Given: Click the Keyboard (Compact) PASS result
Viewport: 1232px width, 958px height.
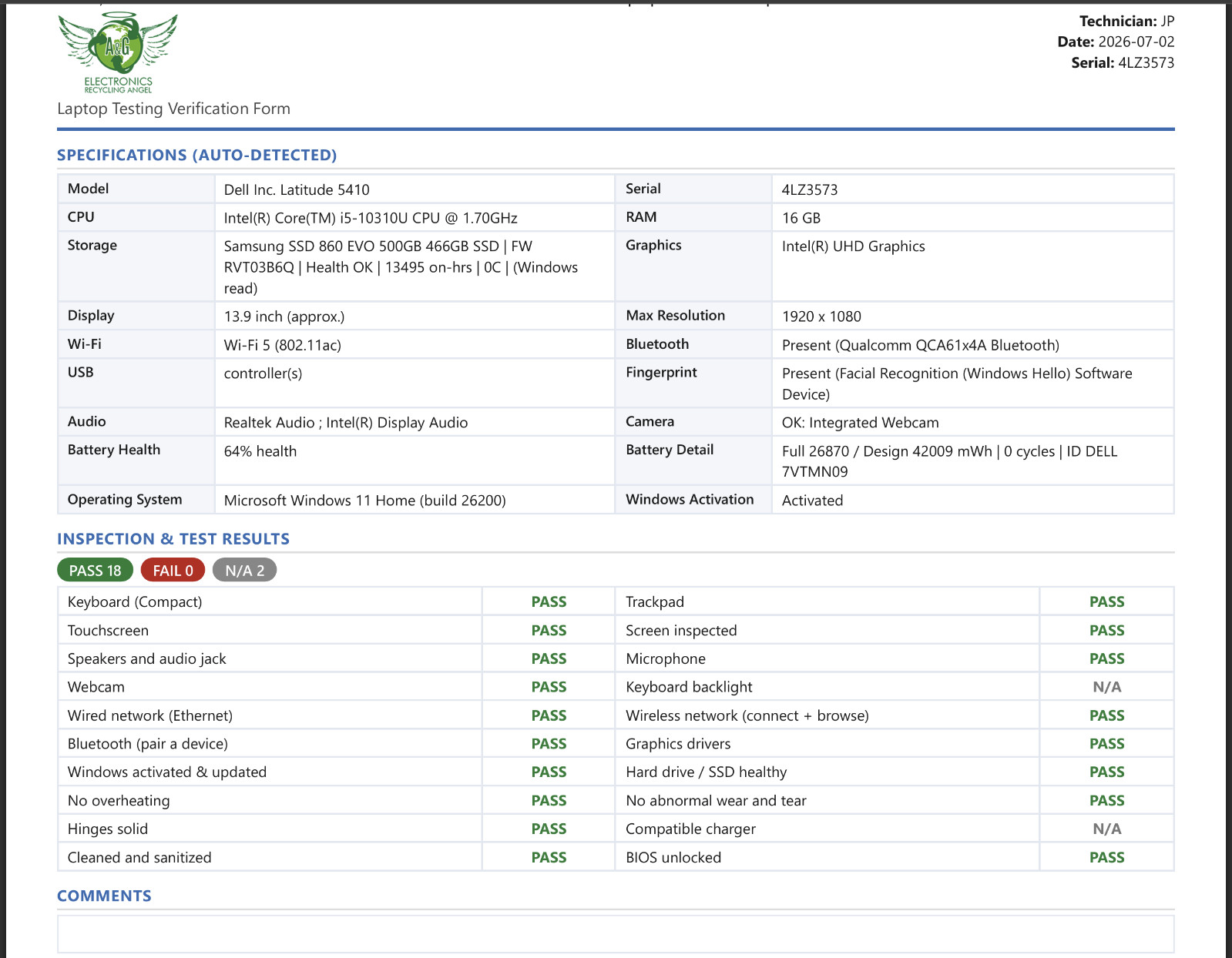Looking at the screenshot, I should click(x=549, y=602).
